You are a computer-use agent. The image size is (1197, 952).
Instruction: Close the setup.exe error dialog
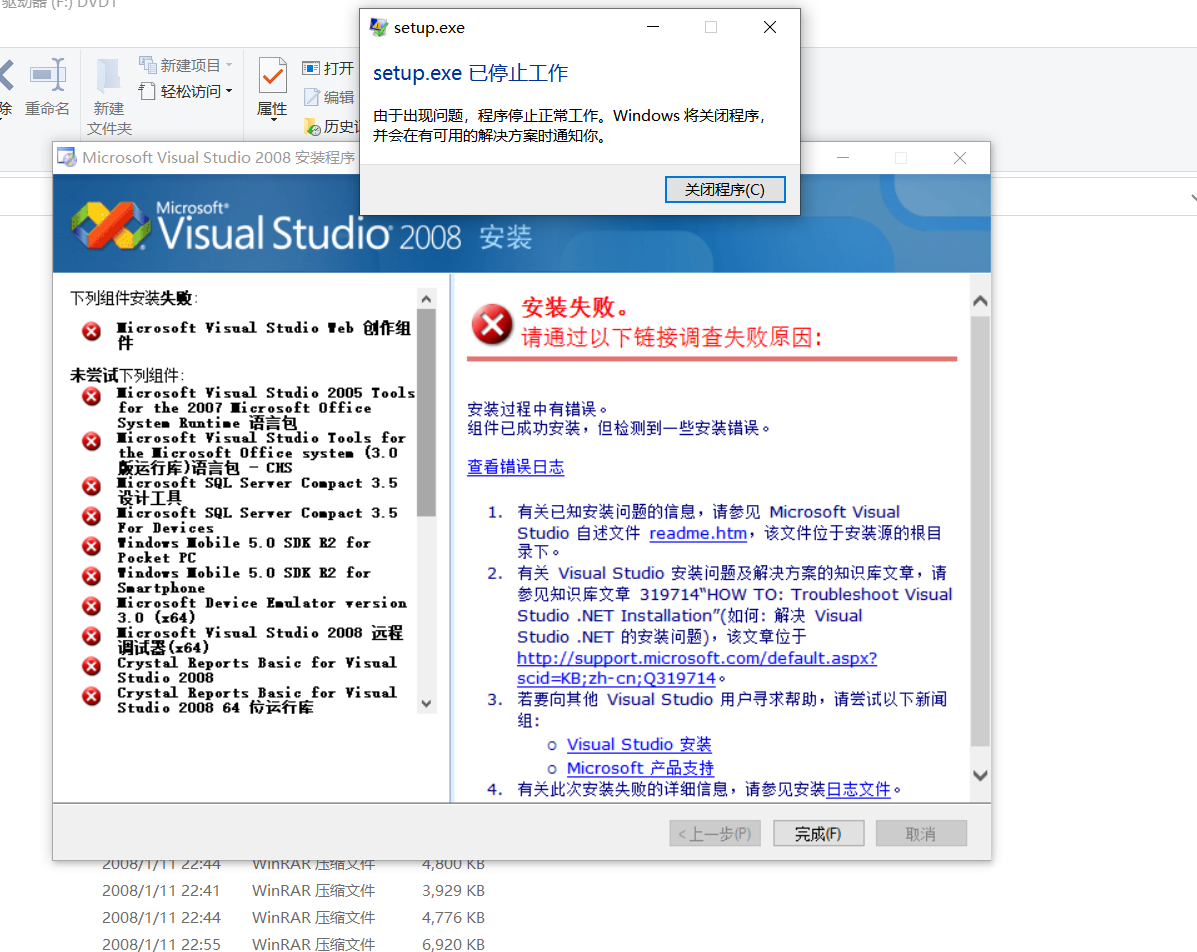(770, 27)
